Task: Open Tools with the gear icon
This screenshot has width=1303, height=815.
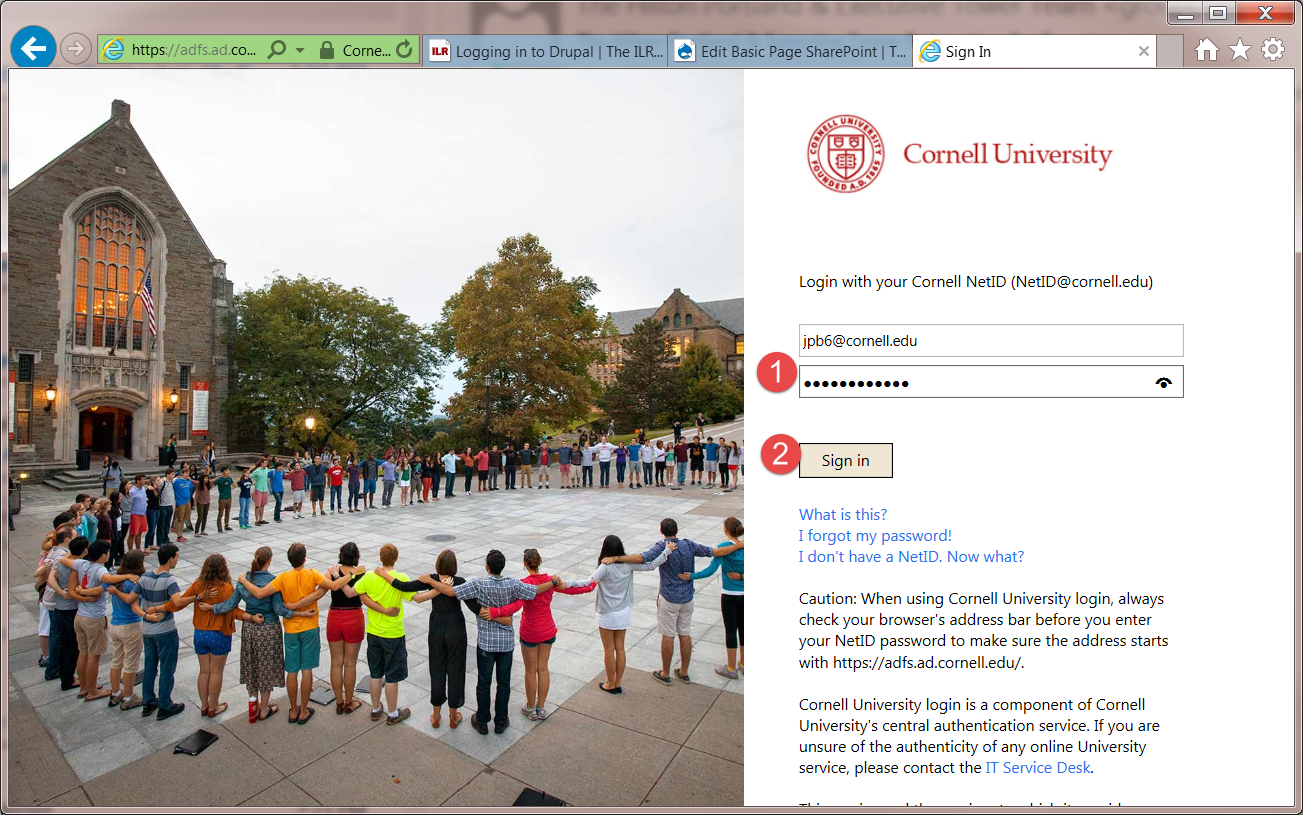Action: coord(1273,49)
